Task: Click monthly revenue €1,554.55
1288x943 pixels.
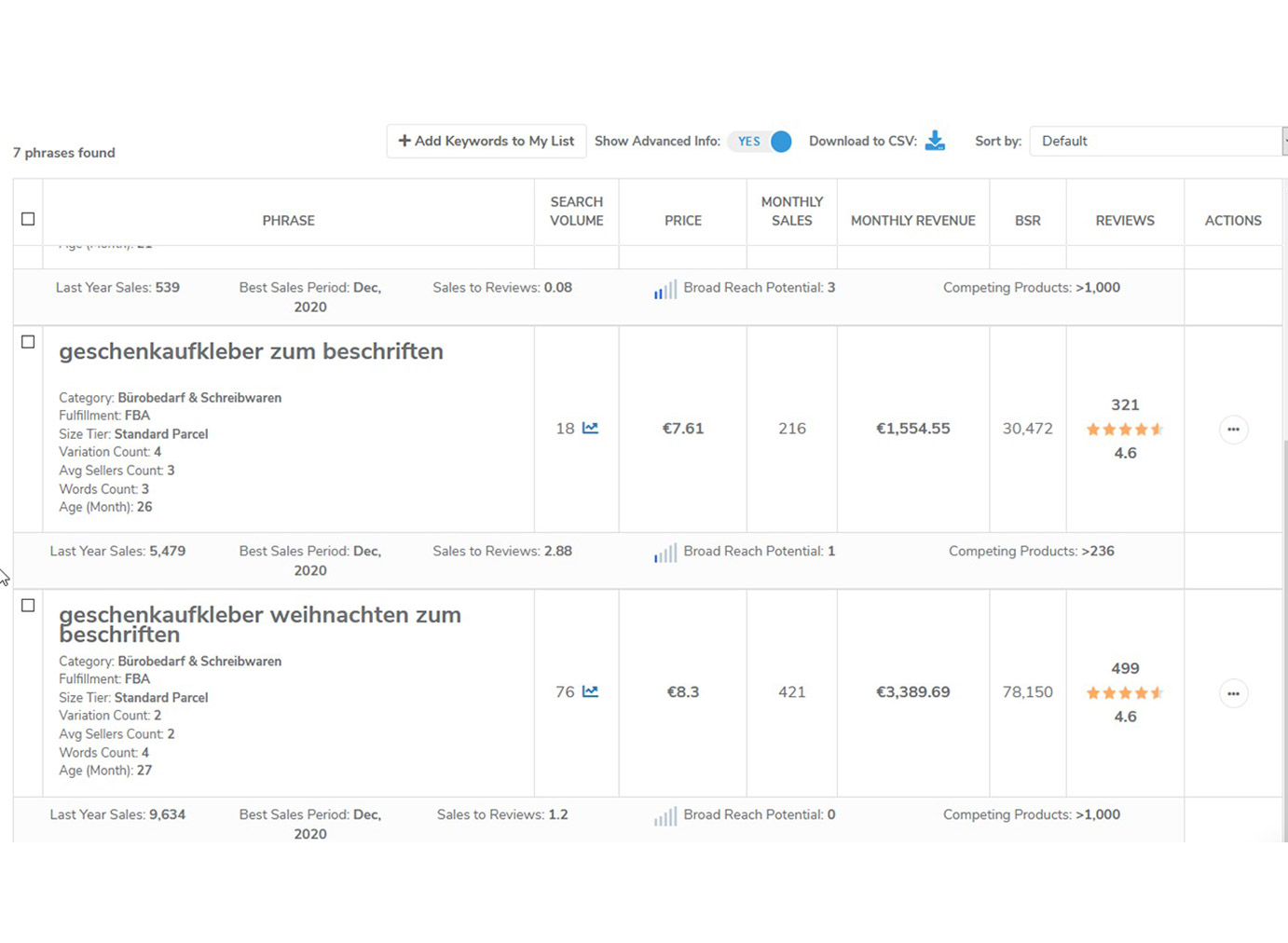Action: (x=913, y=429)
